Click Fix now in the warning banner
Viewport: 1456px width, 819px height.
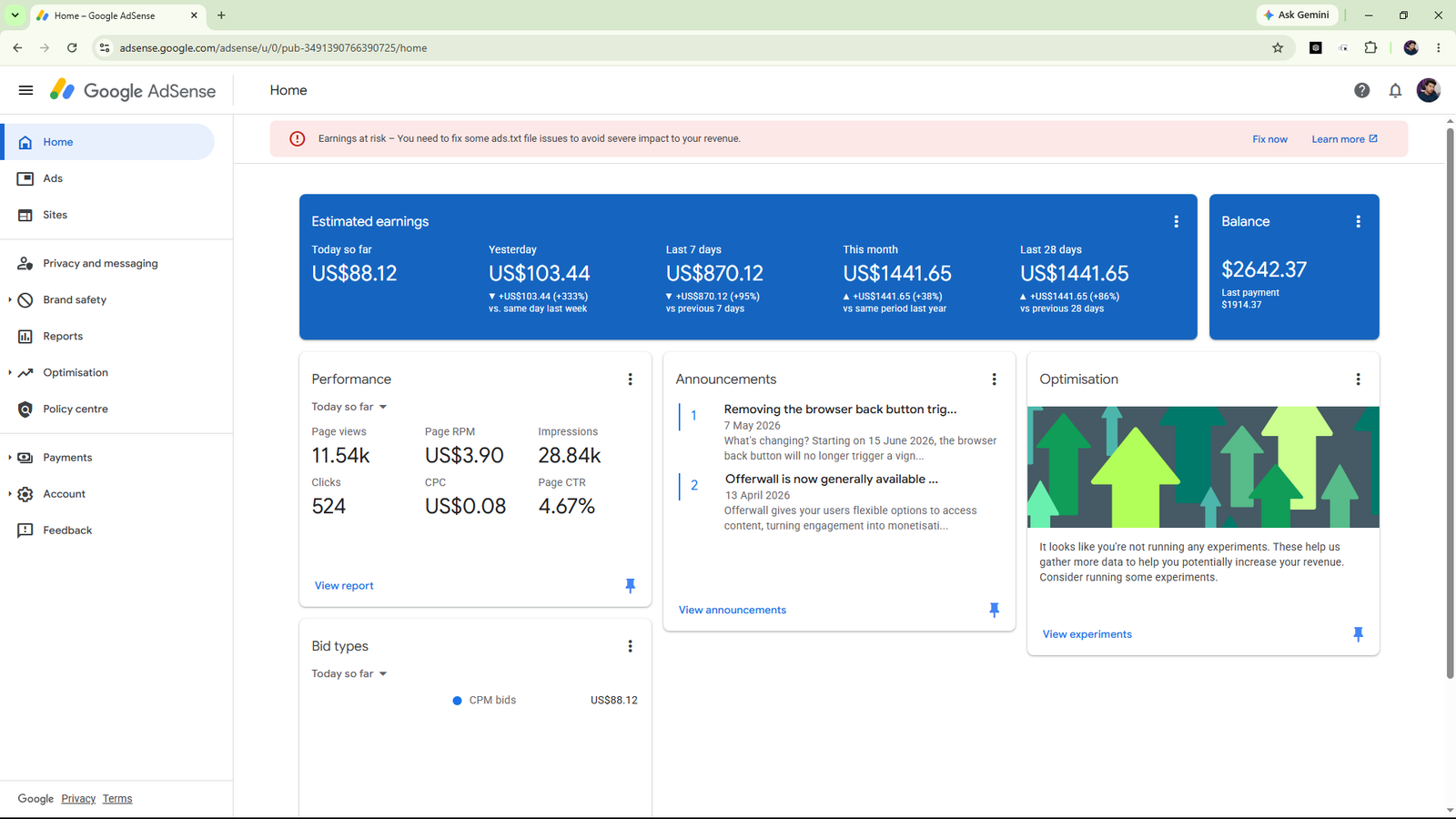point(1269,139)
